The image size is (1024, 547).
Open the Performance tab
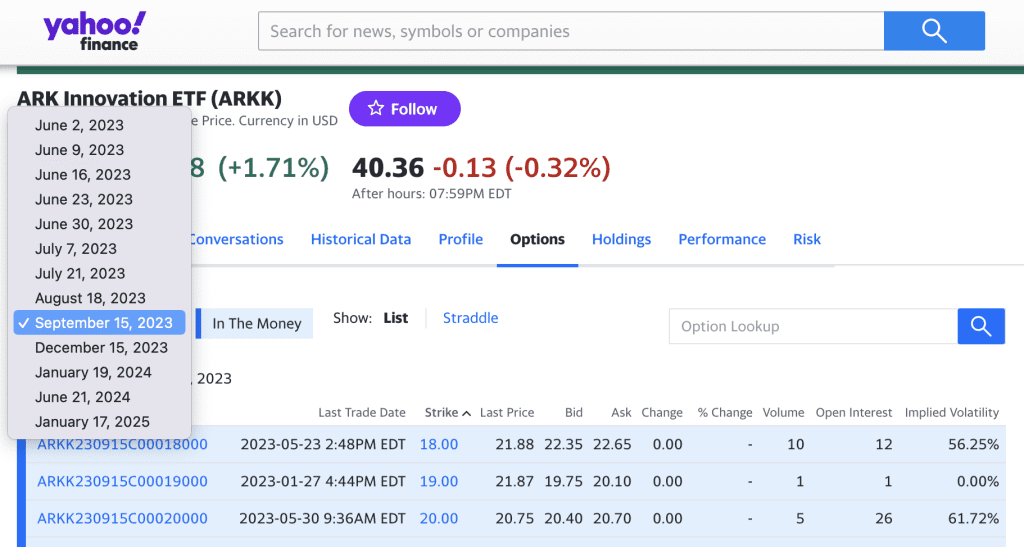coord(722,240)
